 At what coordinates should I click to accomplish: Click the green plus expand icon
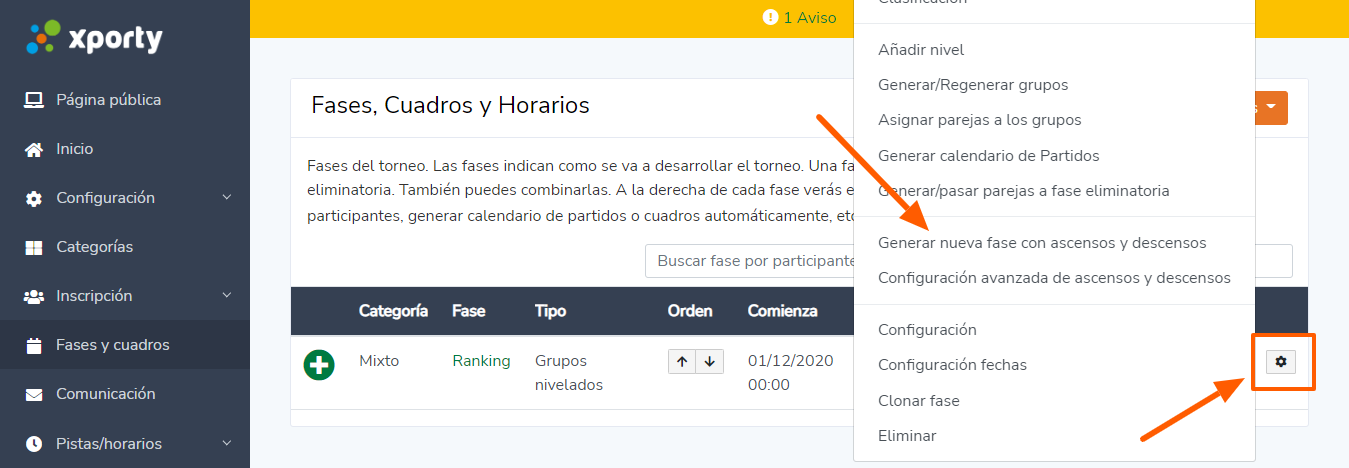[319, 365]
